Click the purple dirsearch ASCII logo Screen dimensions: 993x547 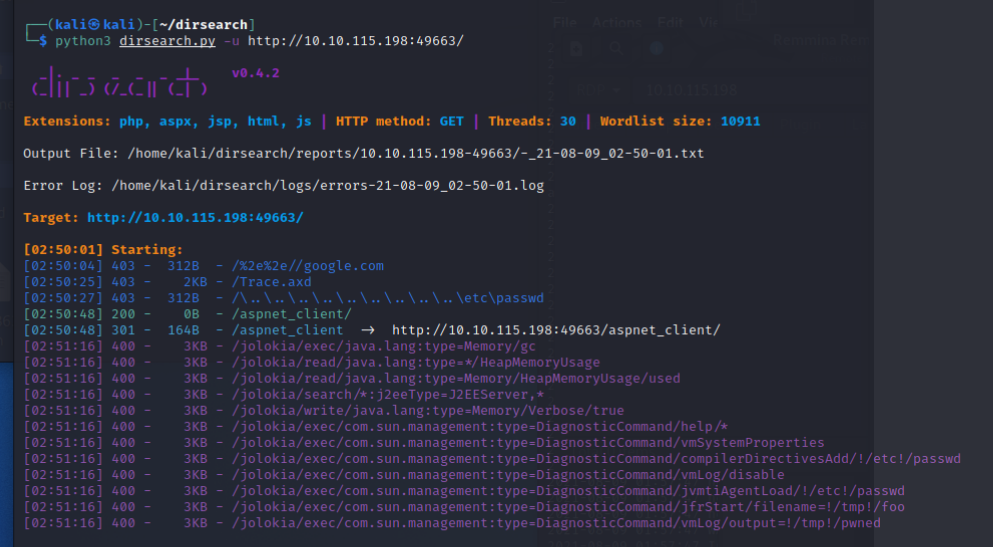point(119,82)
